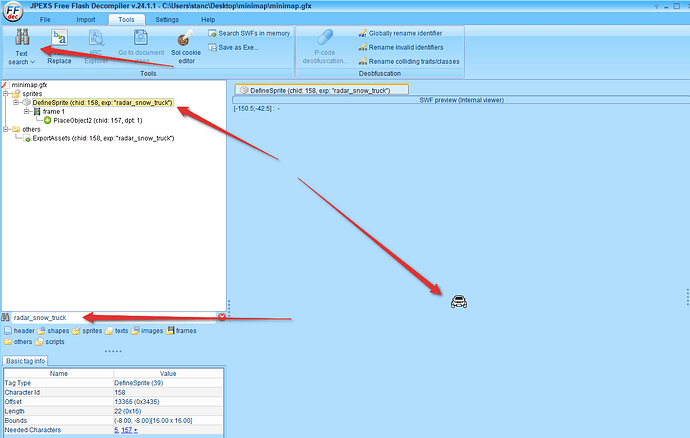Image resolution: width=690 pixels, height=438 pixels.
Task: Open the Text search tool
Action: [22, 48]
